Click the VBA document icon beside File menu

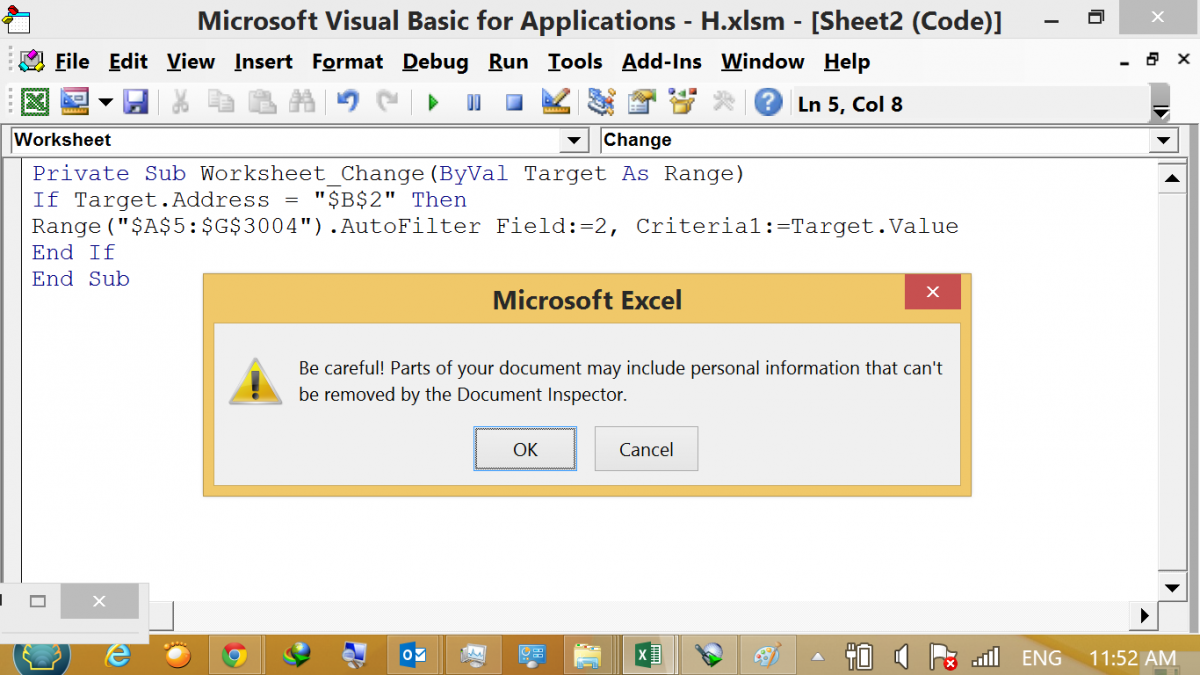[x=31, y=62]
